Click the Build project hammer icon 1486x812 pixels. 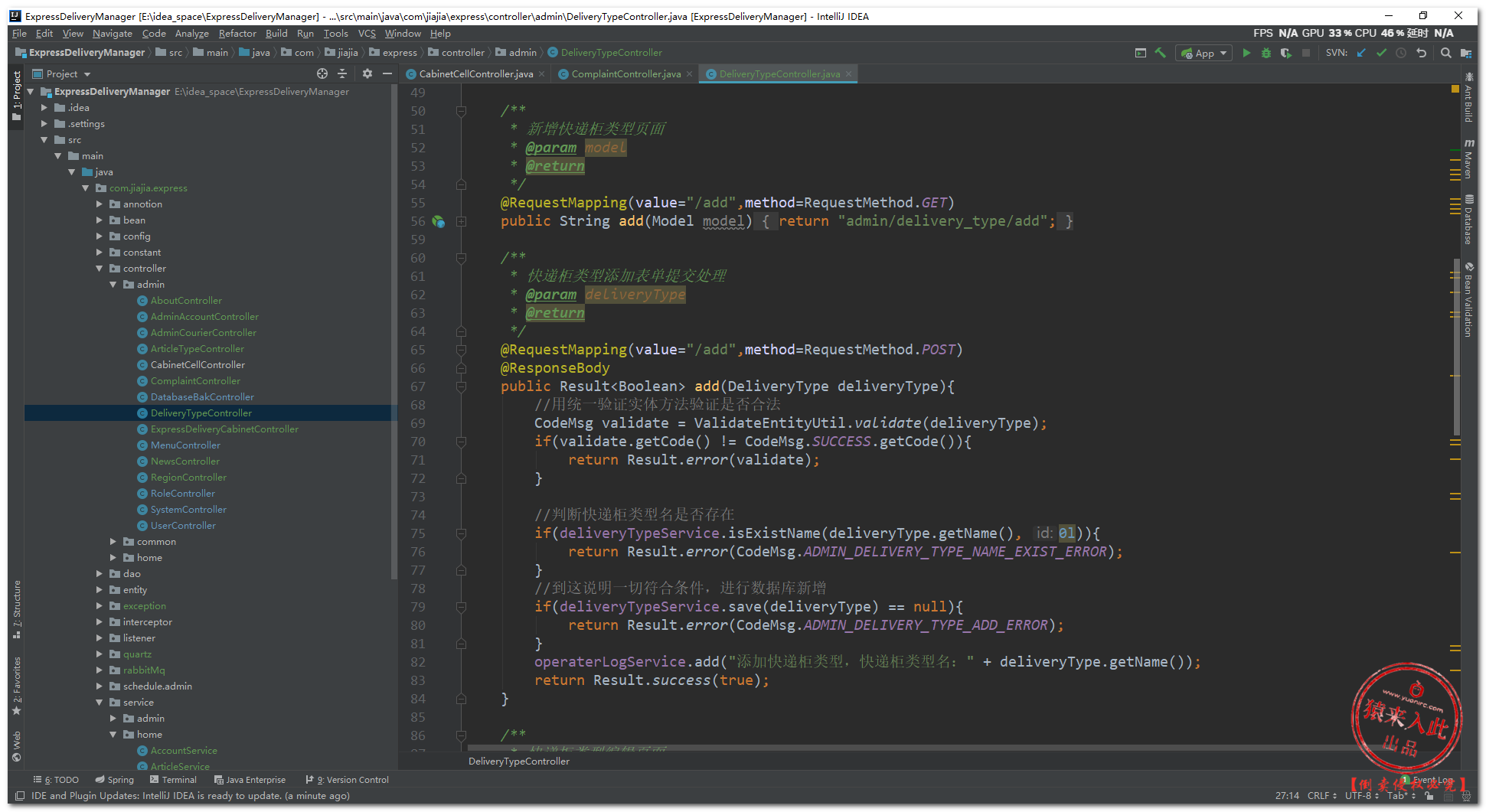1161,53
